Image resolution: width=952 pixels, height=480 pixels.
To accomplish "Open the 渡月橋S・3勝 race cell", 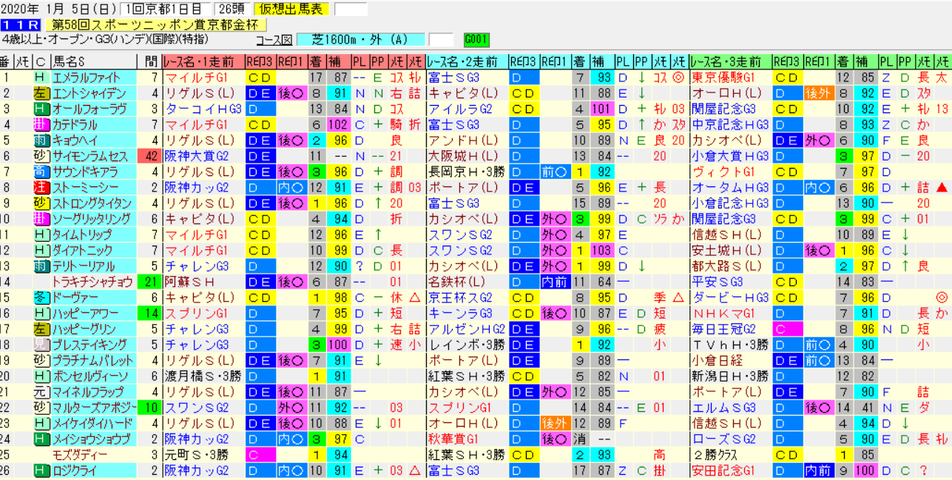I will click(x=203, y=376).
